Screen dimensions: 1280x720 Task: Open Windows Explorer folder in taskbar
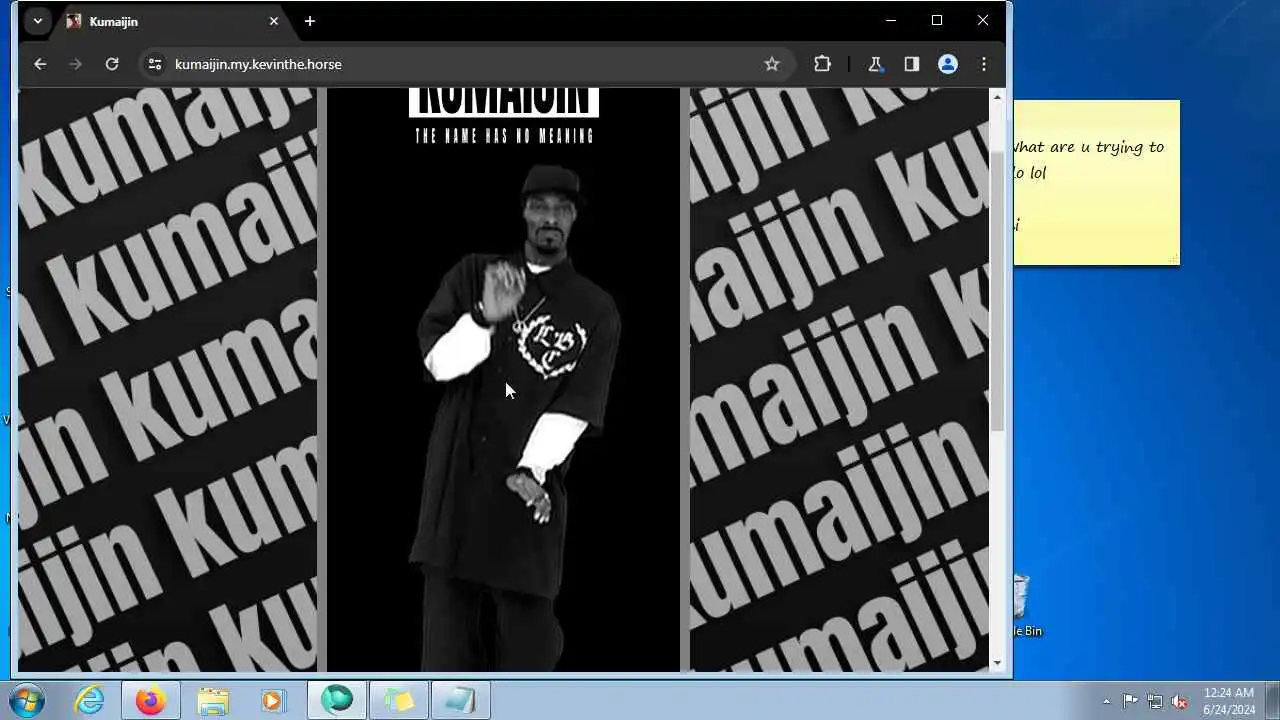point(213,701)
